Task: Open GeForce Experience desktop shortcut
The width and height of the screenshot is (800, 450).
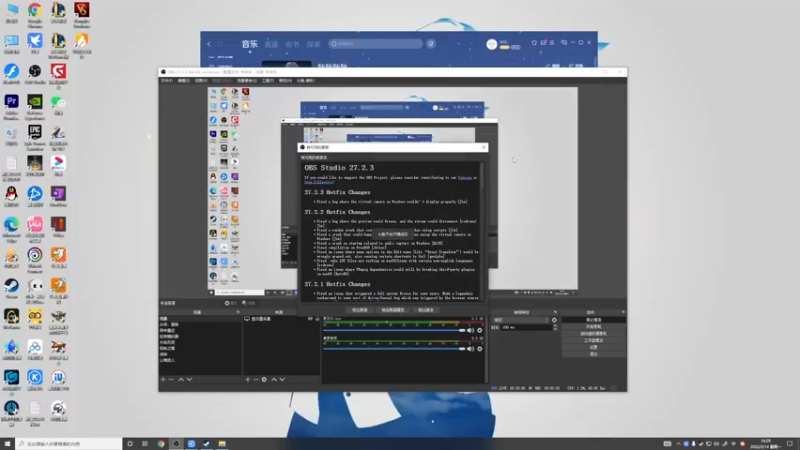Action: coord(35,106)
